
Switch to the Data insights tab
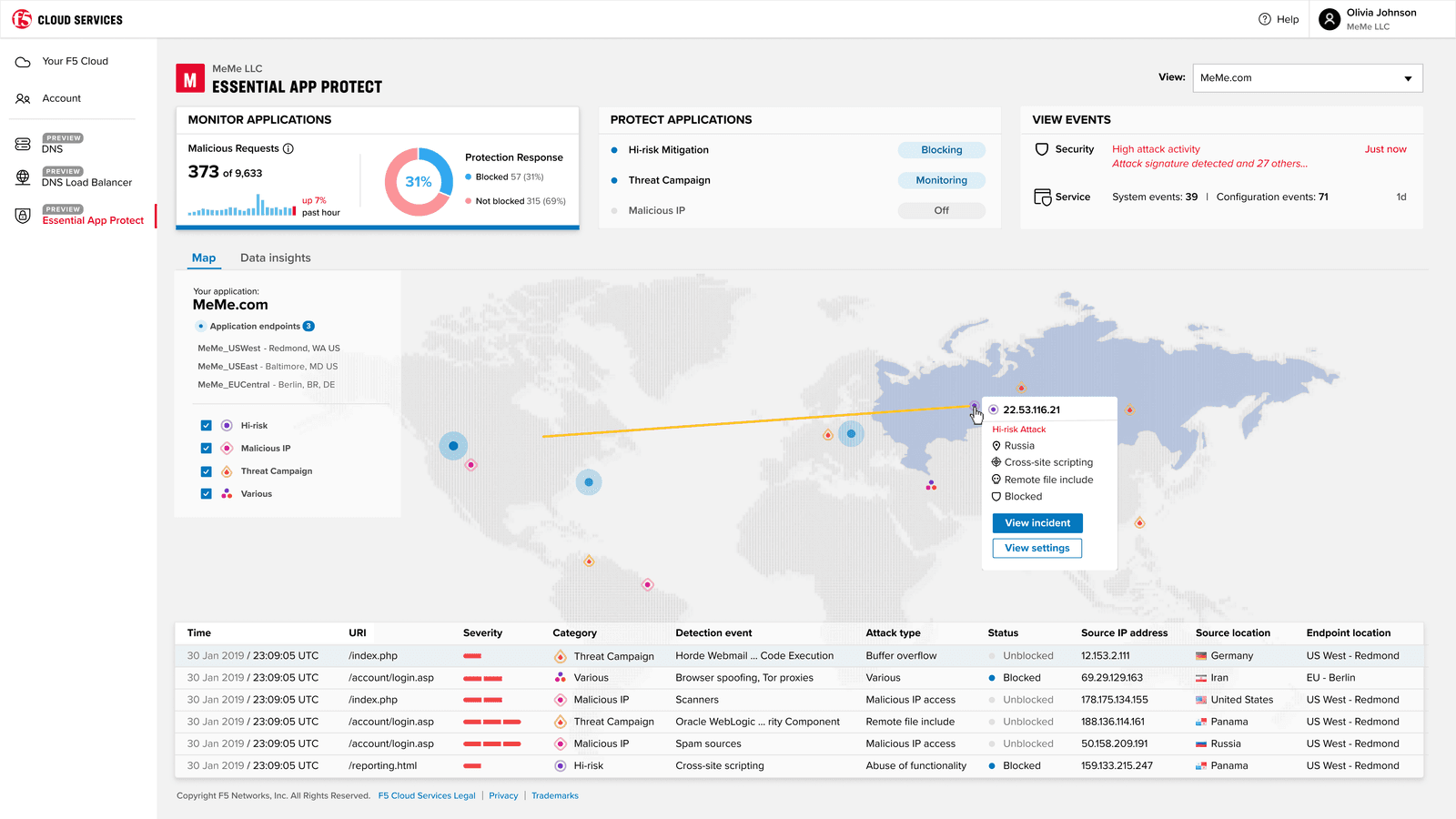(275, 258)
